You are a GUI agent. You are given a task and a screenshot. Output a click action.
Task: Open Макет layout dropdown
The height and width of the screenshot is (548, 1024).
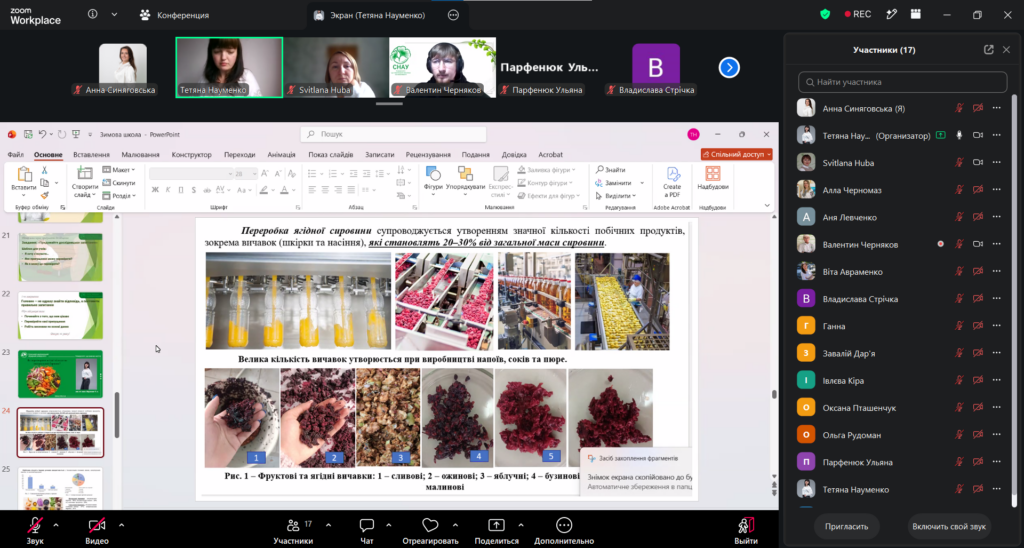click(119, 170)
